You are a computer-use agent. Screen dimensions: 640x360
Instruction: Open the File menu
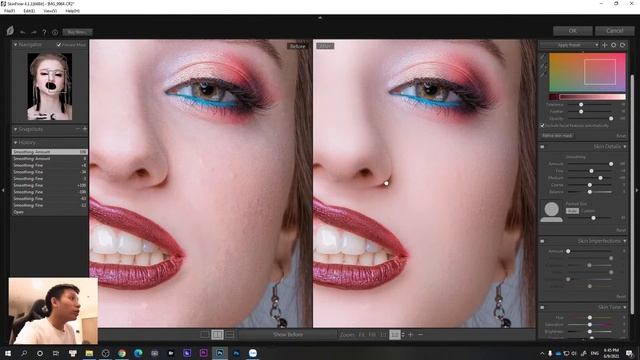pyautogui.click(x=9, y=11)
